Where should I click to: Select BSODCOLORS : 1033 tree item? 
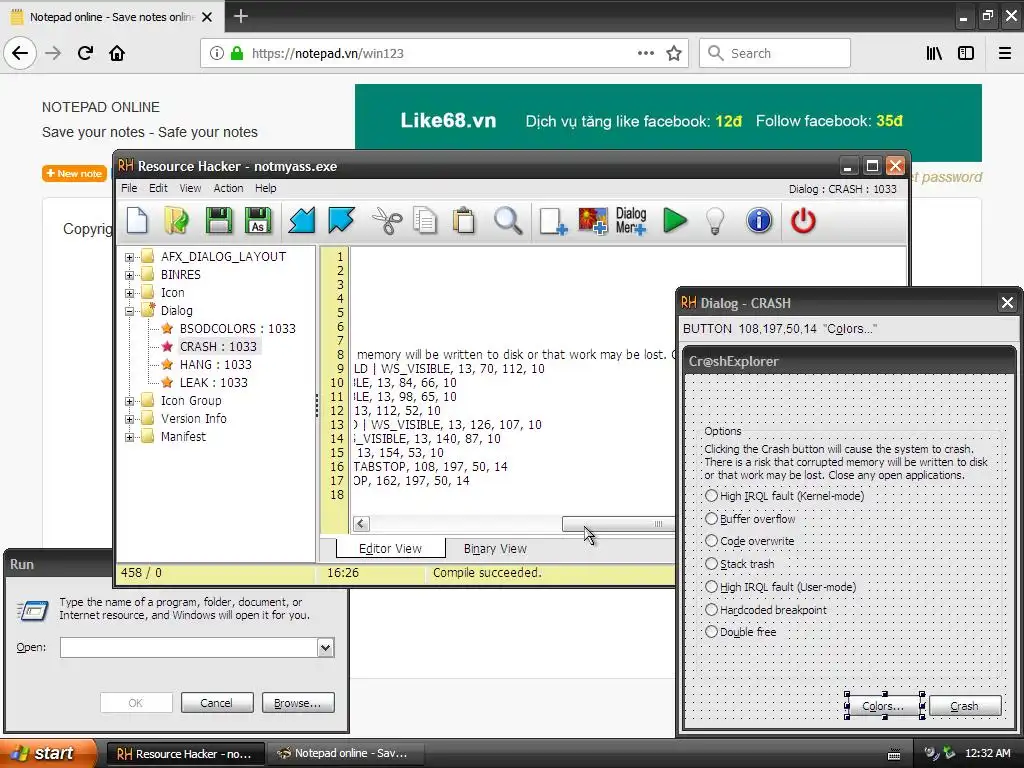[237, 328]
